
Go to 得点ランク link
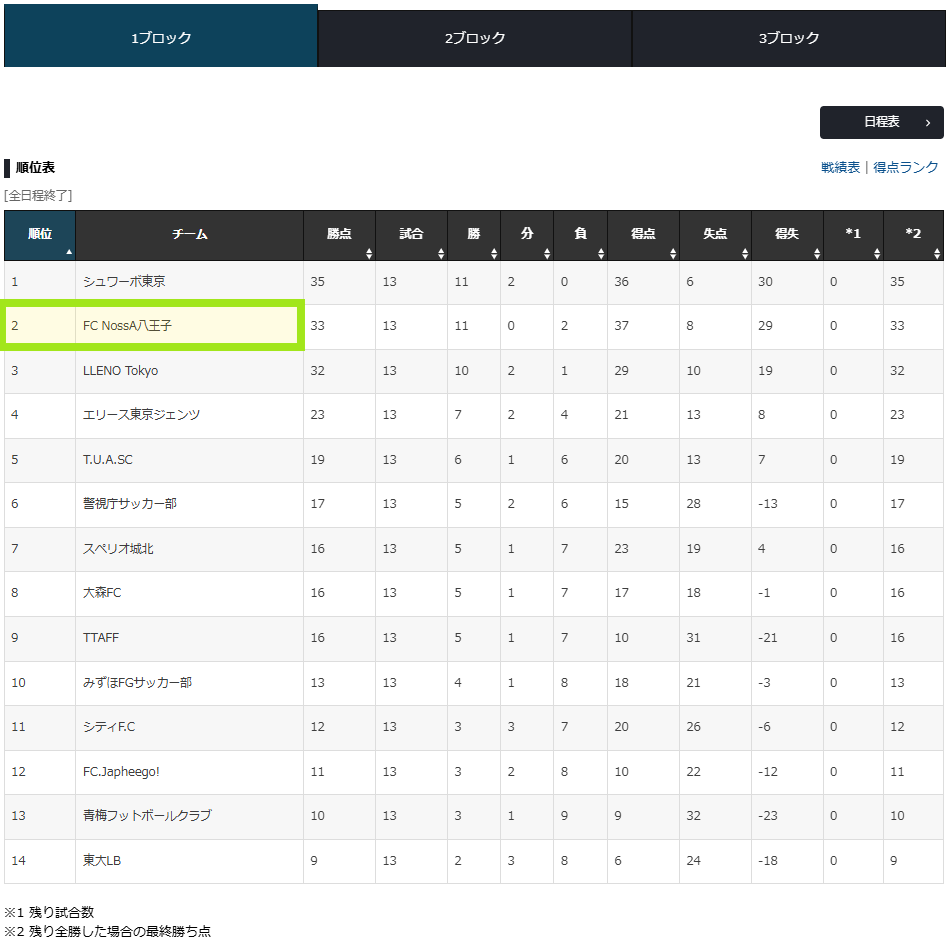click(x=906, y=167)
